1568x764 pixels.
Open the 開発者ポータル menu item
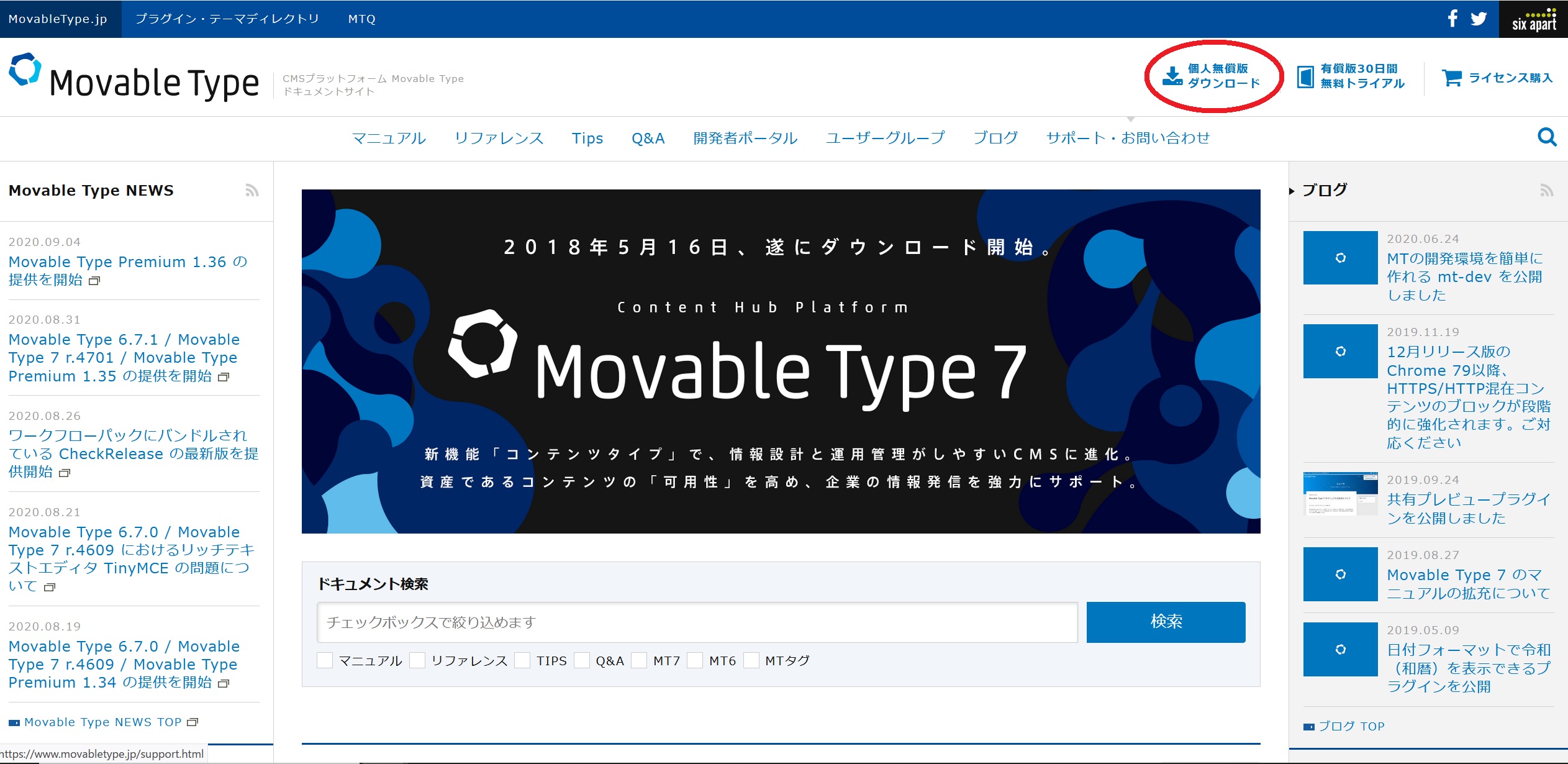[x=745, y=138]
